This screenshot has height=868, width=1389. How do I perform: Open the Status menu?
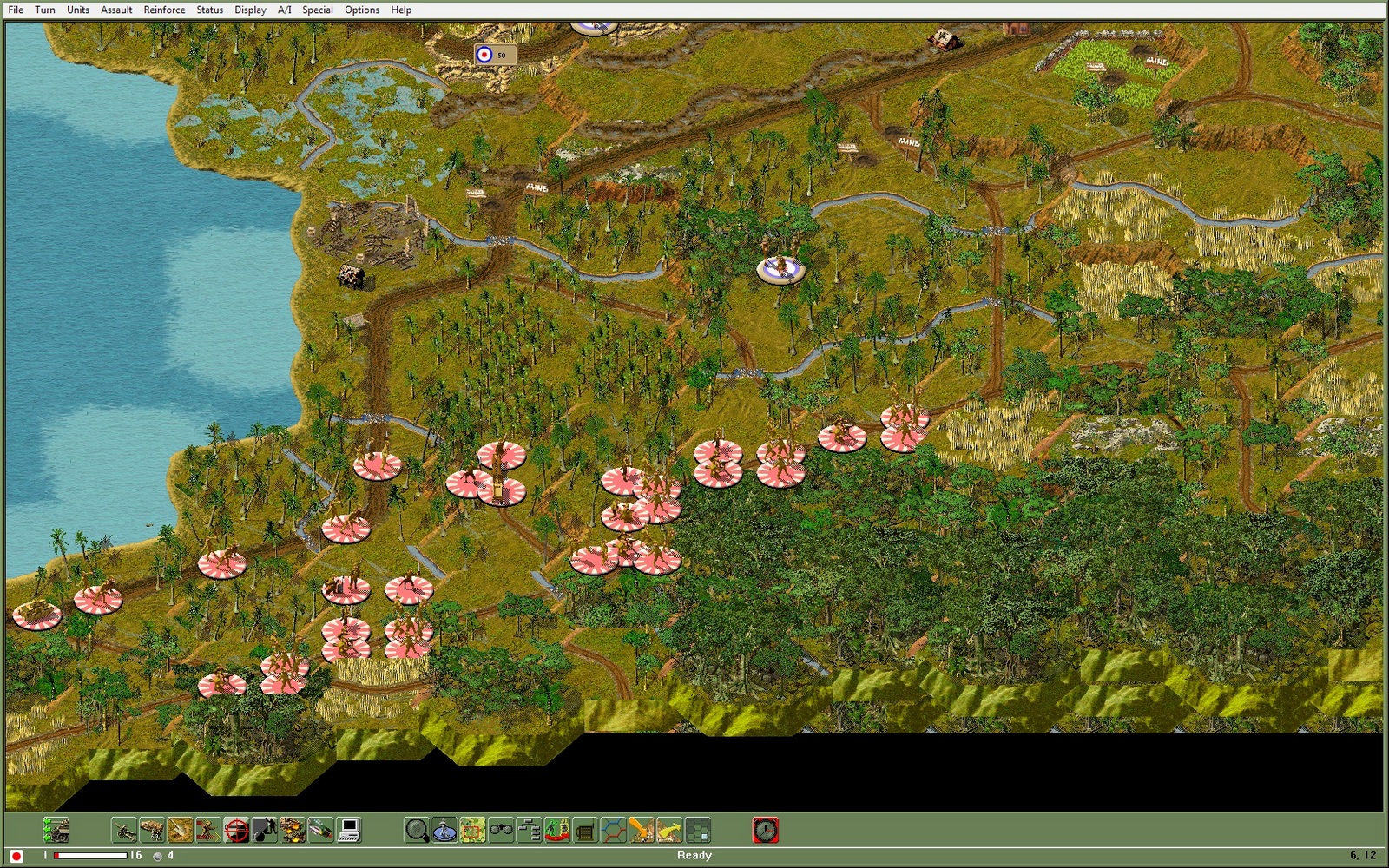click(x=209, y=10)
